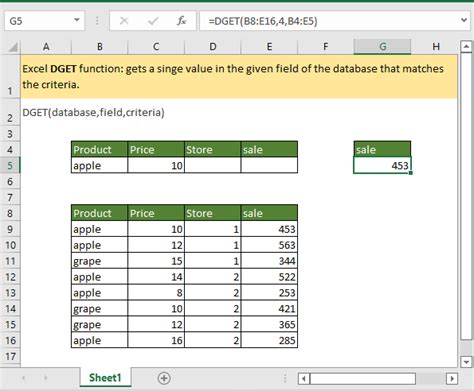Click the previous sheet navigation arrow

[24, 378]
